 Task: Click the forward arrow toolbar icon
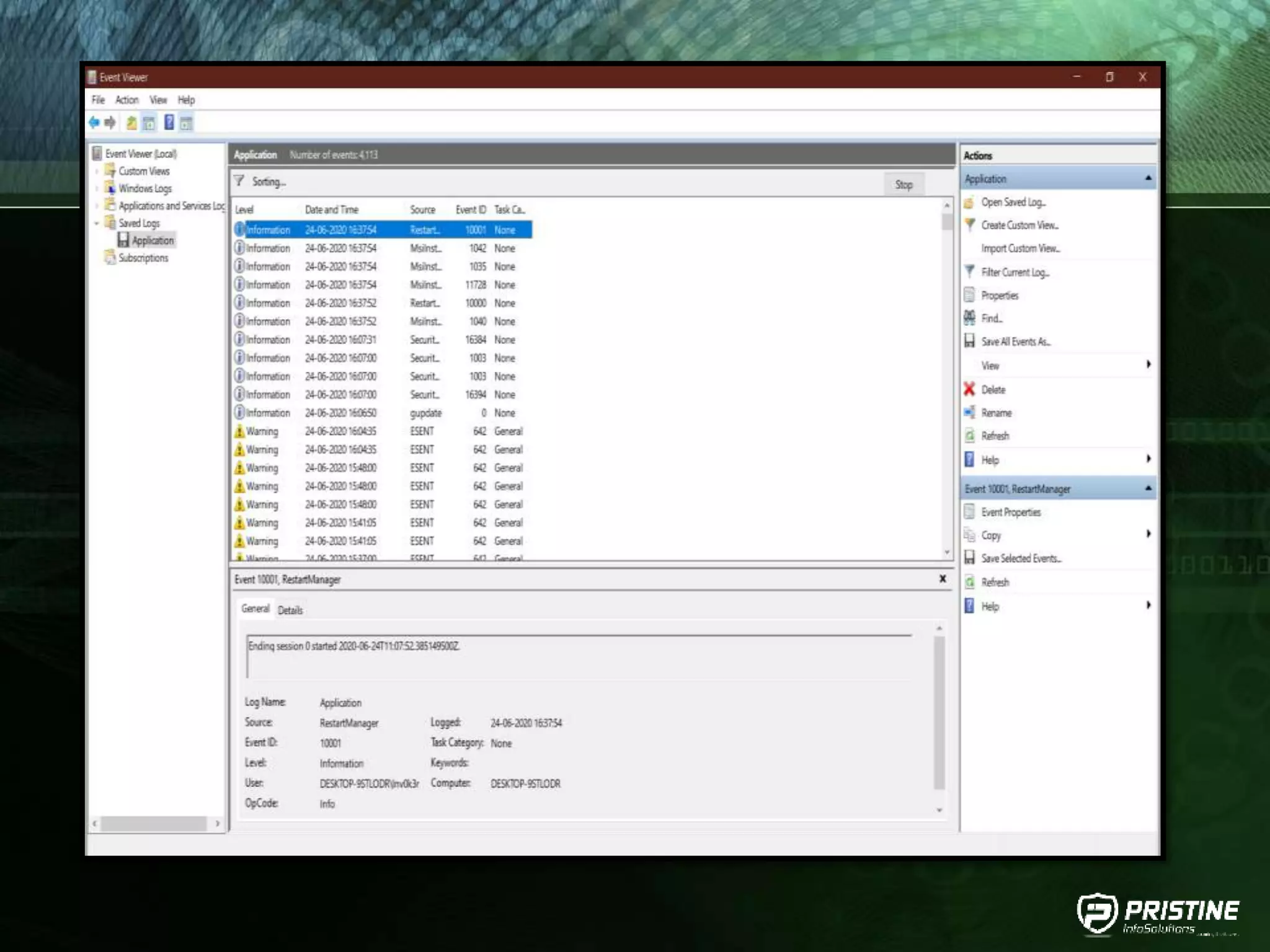[x=110, y=123]
